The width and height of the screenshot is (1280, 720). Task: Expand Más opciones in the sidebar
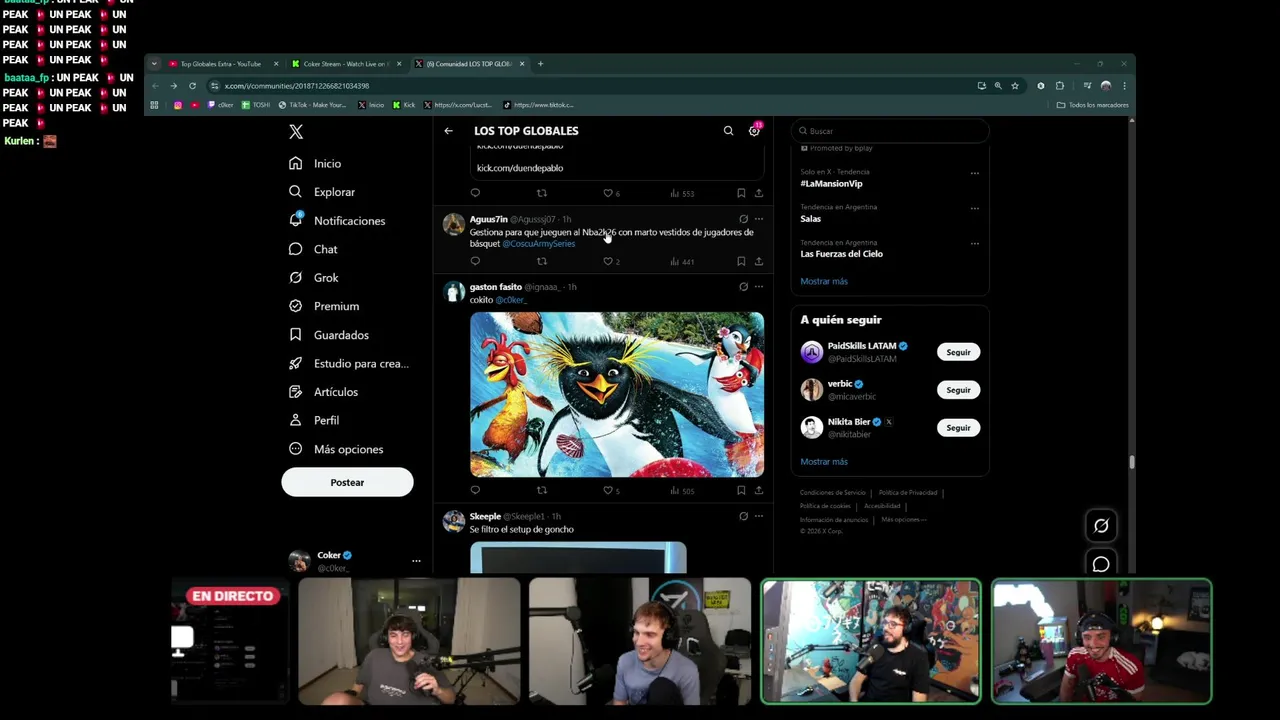point(335,450)
